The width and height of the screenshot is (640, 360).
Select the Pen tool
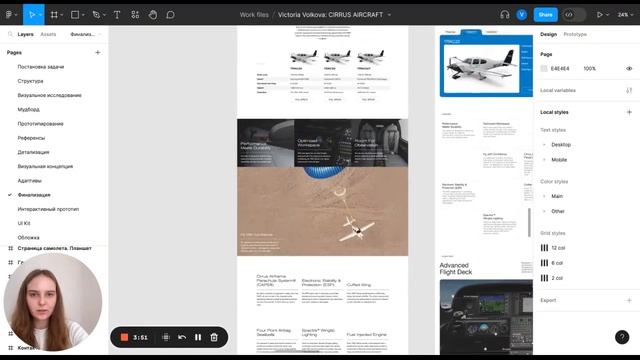coord(97,15)
